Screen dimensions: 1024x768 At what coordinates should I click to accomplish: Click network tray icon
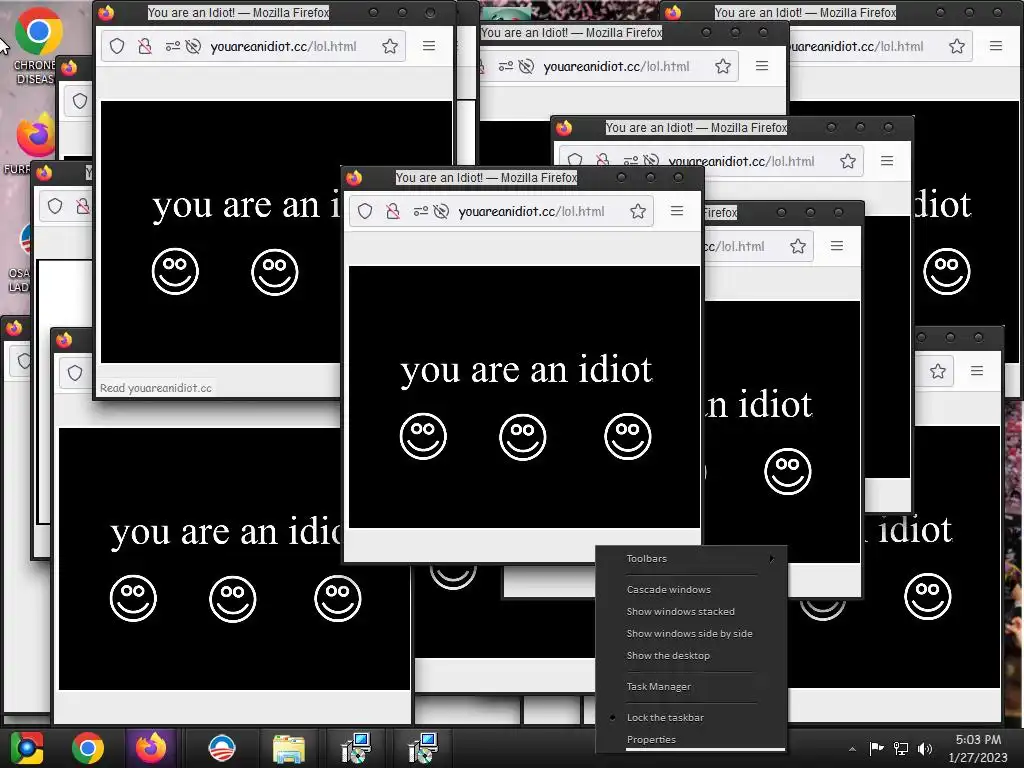(x=901, y=748)
